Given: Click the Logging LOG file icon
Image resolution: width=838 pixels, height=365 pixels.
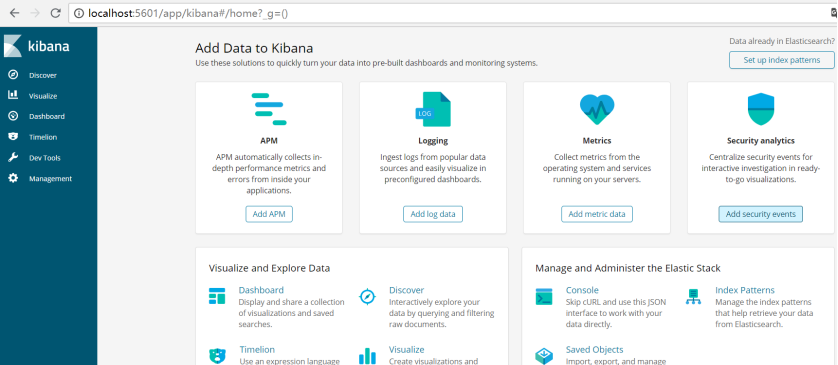Looking at the screenshot, I should pos(433,110).
